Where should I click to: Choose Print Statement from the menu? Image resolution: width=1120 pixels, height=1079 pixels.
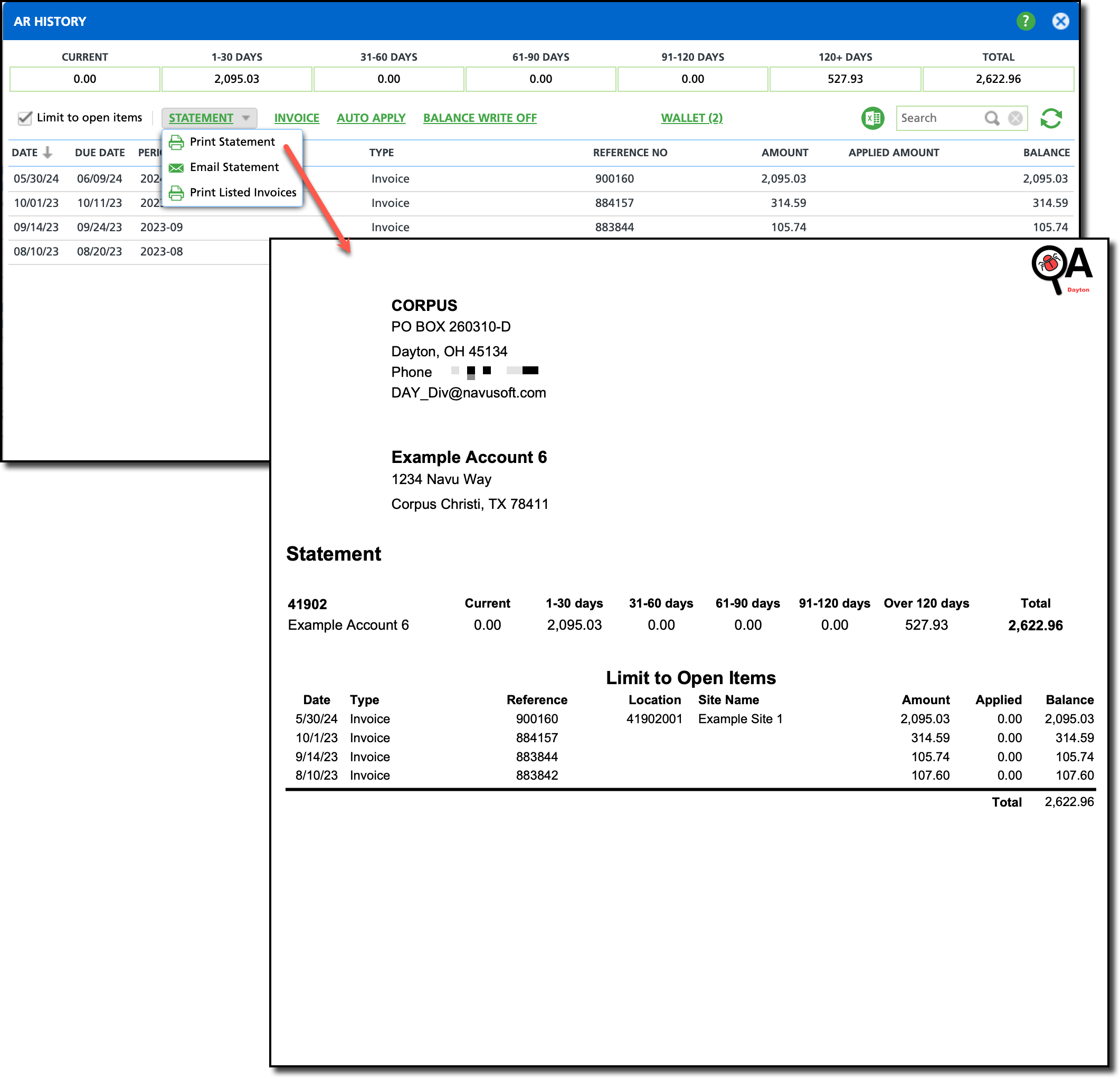(232, 141)
